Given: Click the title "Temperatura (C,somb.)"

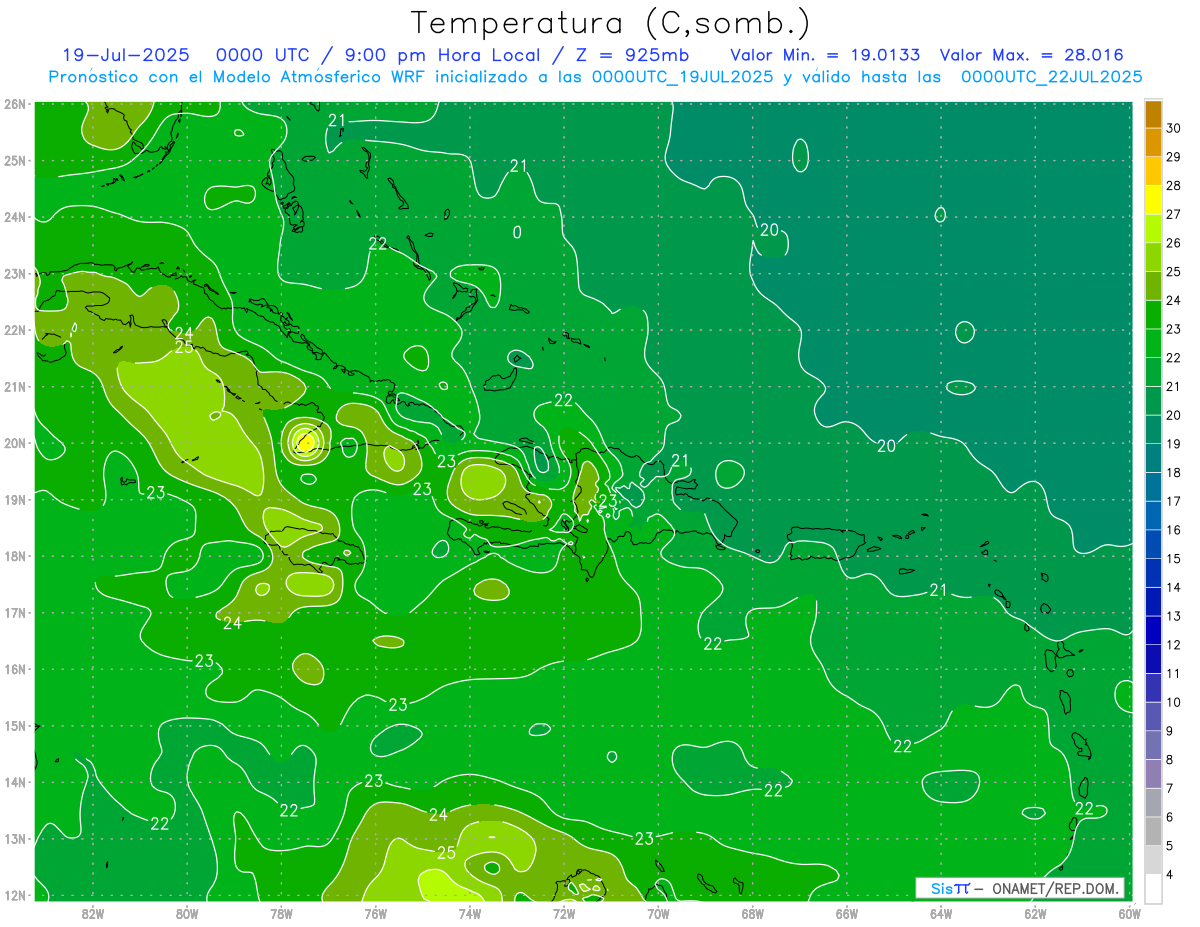Looking at the screenshot, I should [611, 23].
